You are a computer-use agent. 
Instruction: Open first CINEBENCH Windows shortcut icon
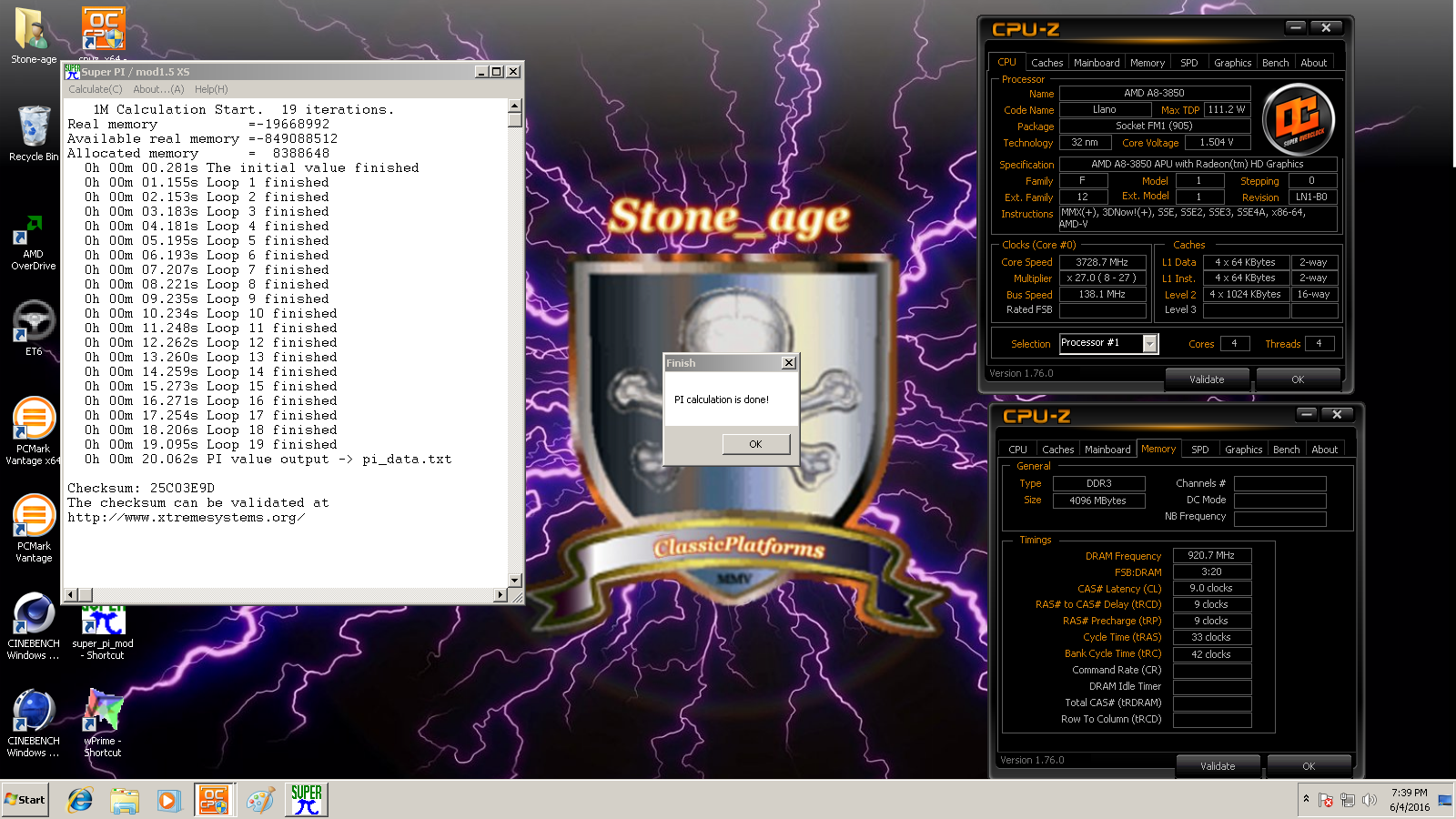pyautogui.click(x=34, y=626)
